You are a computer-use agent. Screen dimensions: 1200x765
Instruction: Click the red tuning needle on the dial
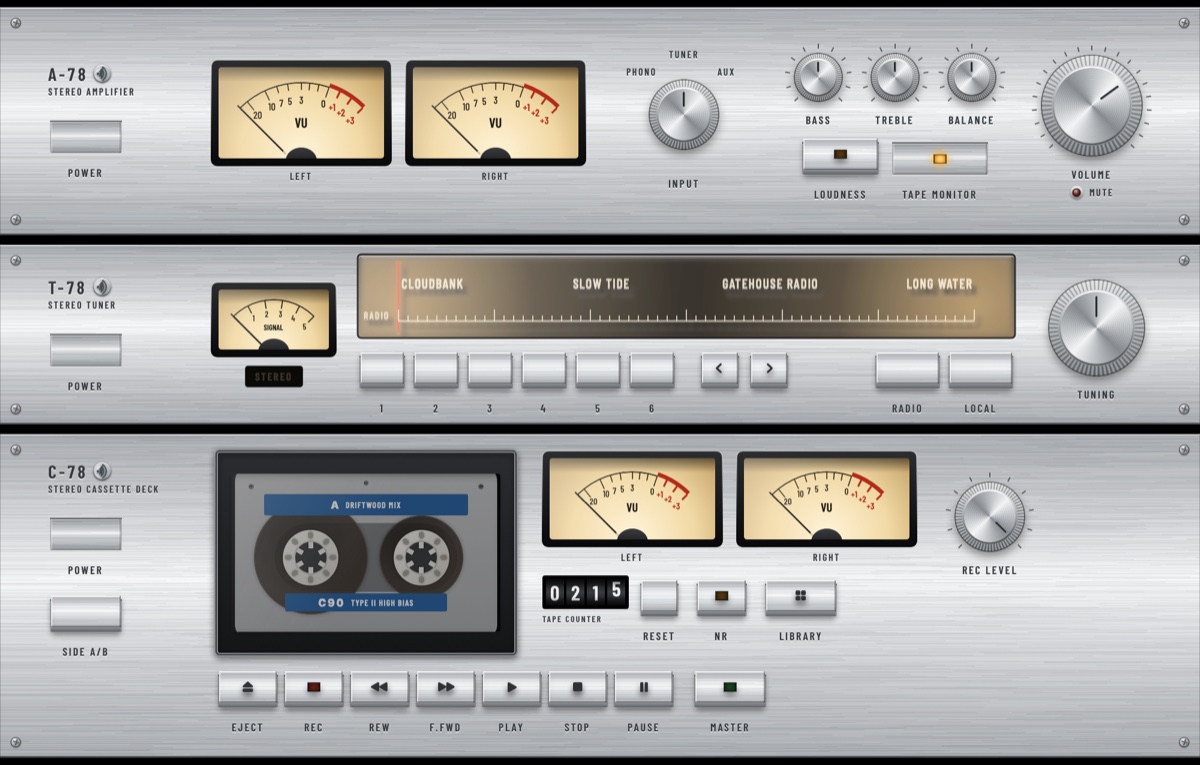[398, 297]
